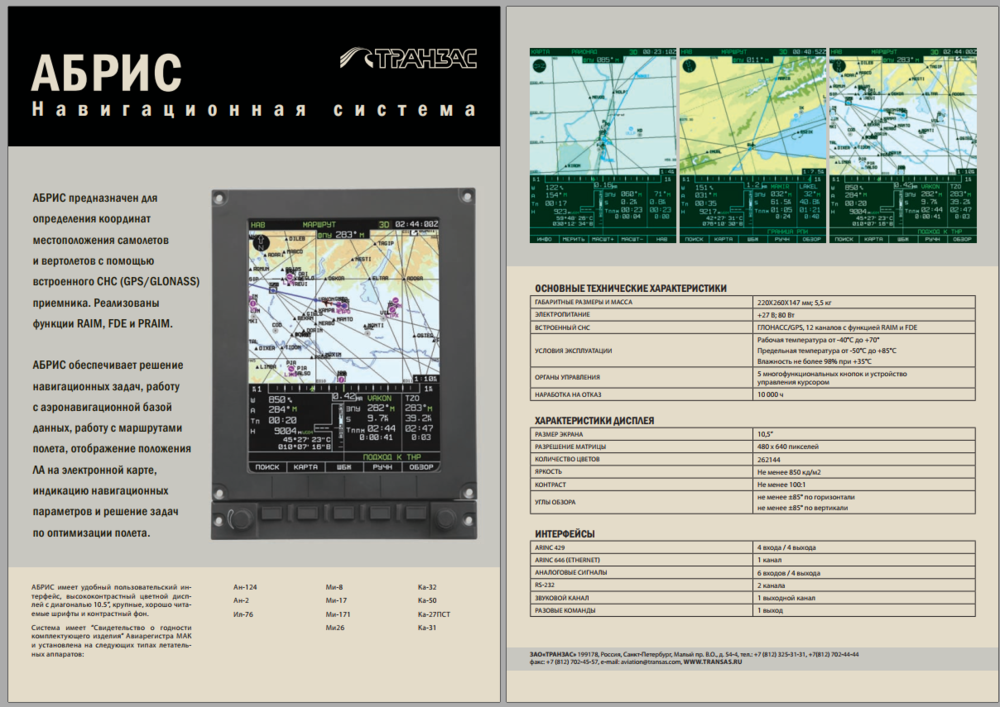
Task: Click the ОРГАНЫ УПРАВЛЕНИЯ row label
Action: point(568,377)
